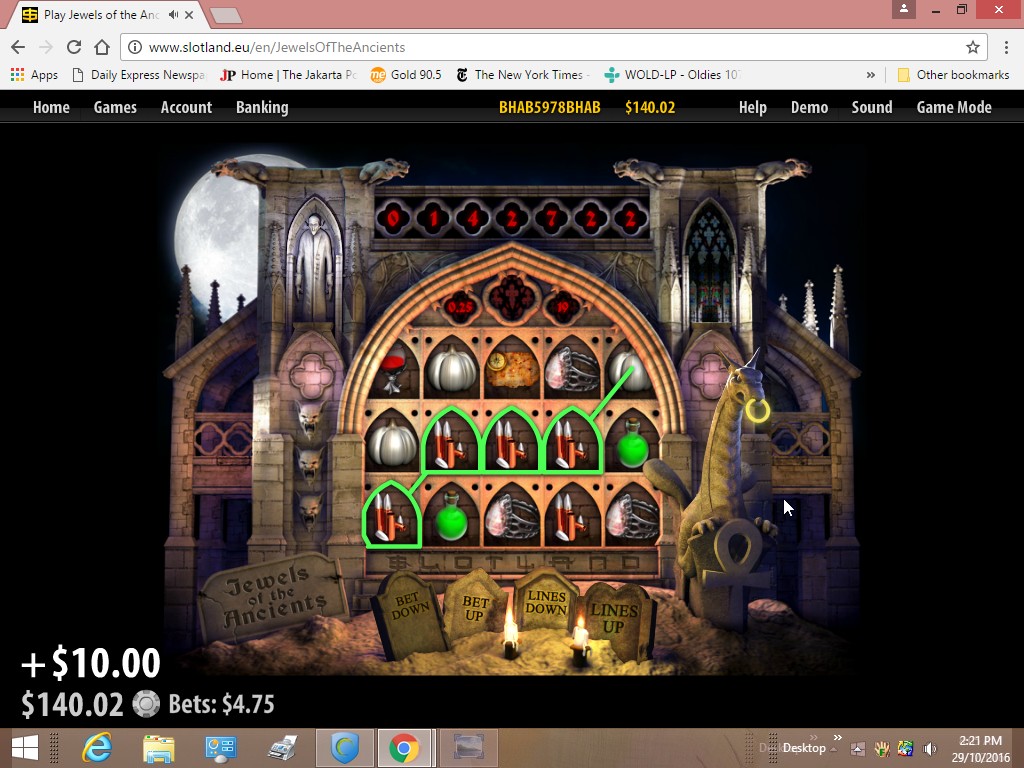Open the Game Mode option
1024x768 pixels.
pyautogui.click(x=954, y=107)
